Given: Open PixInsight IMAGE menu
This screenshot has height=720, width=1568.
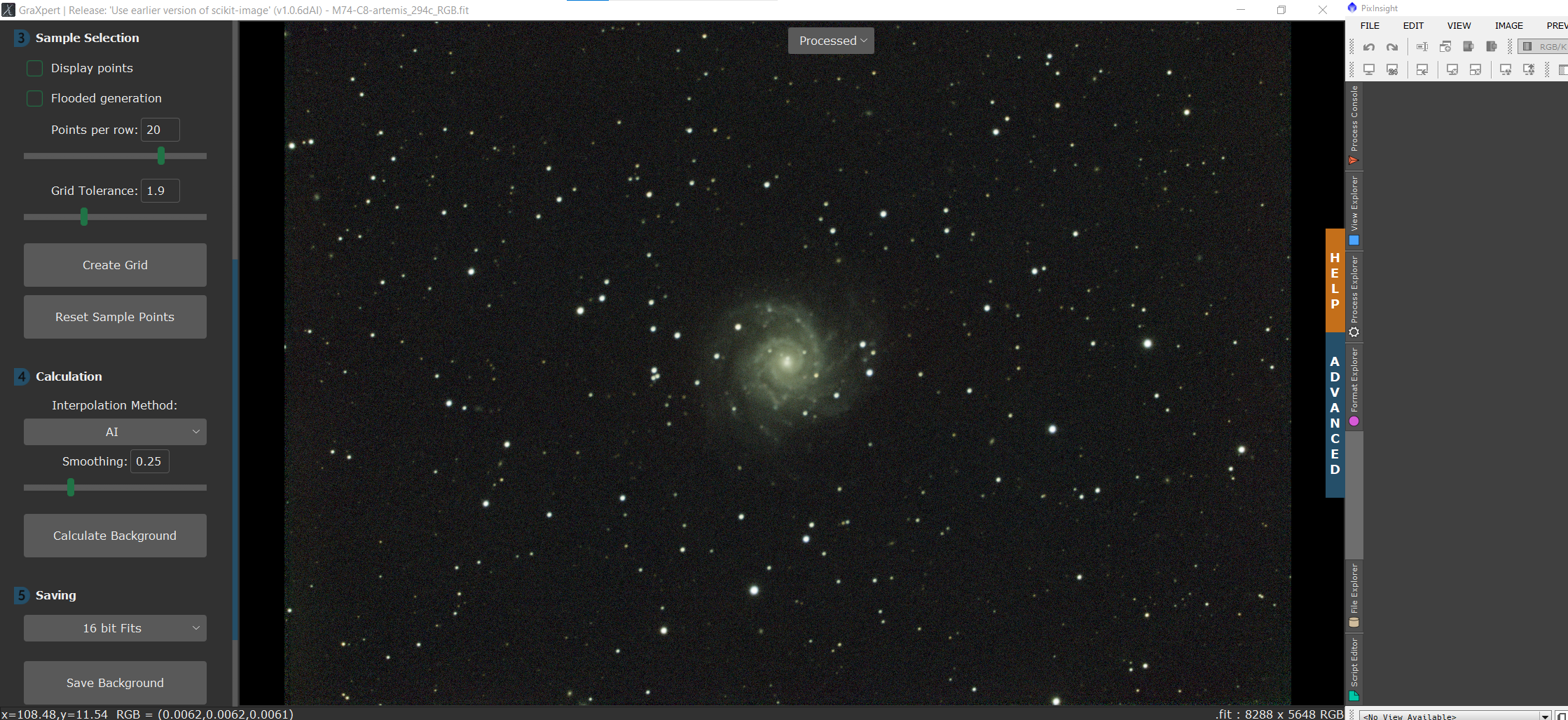Looking at the screenshot, I should 1509,26.
